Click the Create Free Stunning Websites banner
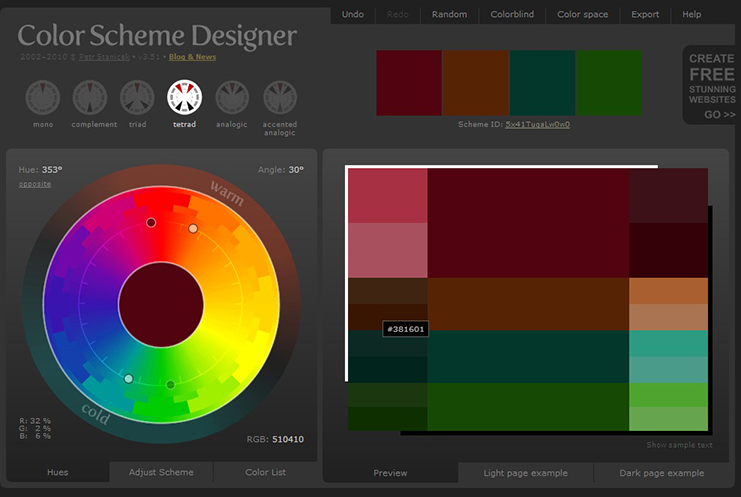The width and height of the screenshot is (741, 497). [x=711, y=87]
